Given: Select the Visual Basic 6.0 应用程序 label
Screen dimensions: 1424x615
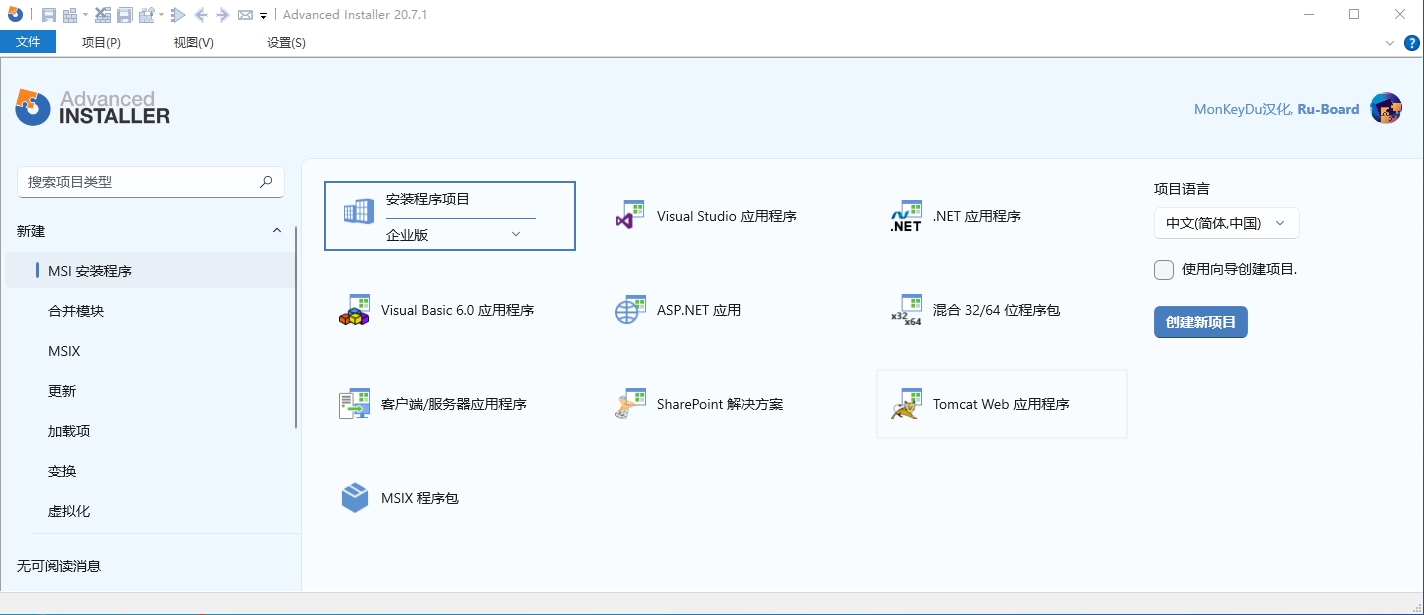Looking at the screenshot, I should (x=458, y=310).
